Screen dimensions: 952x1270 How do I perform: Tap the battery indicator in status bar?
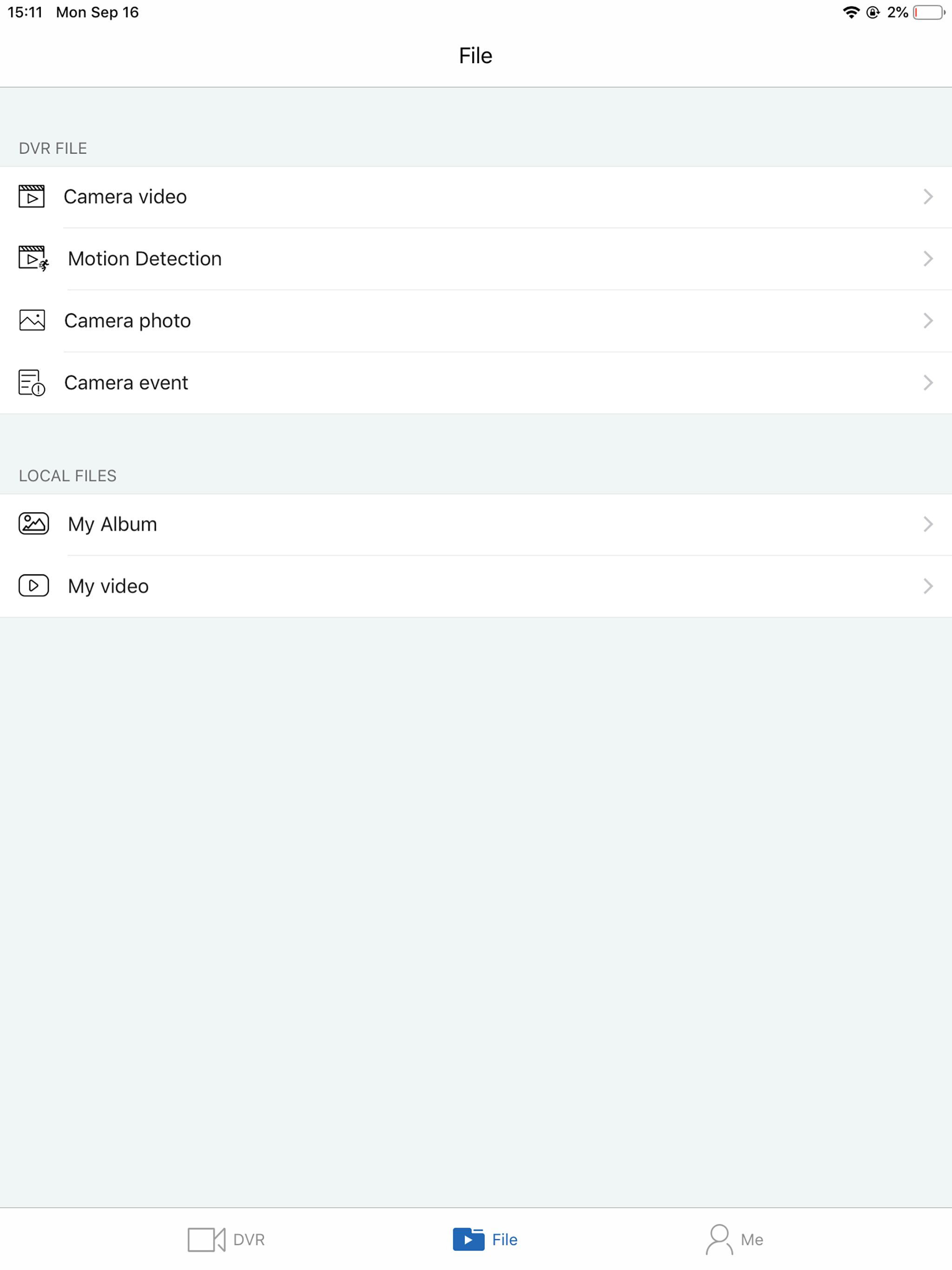pos(929,13)
